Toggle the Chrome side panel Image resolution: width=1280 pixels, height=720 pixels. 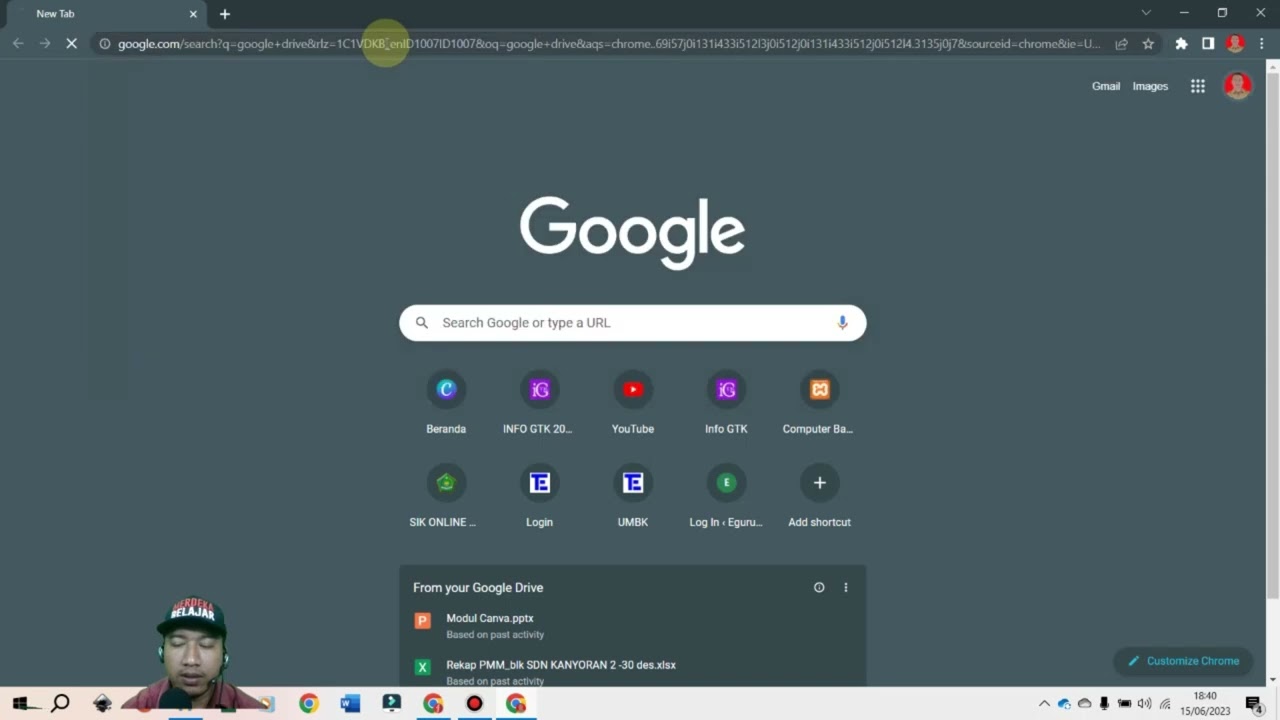point(1208,44)
